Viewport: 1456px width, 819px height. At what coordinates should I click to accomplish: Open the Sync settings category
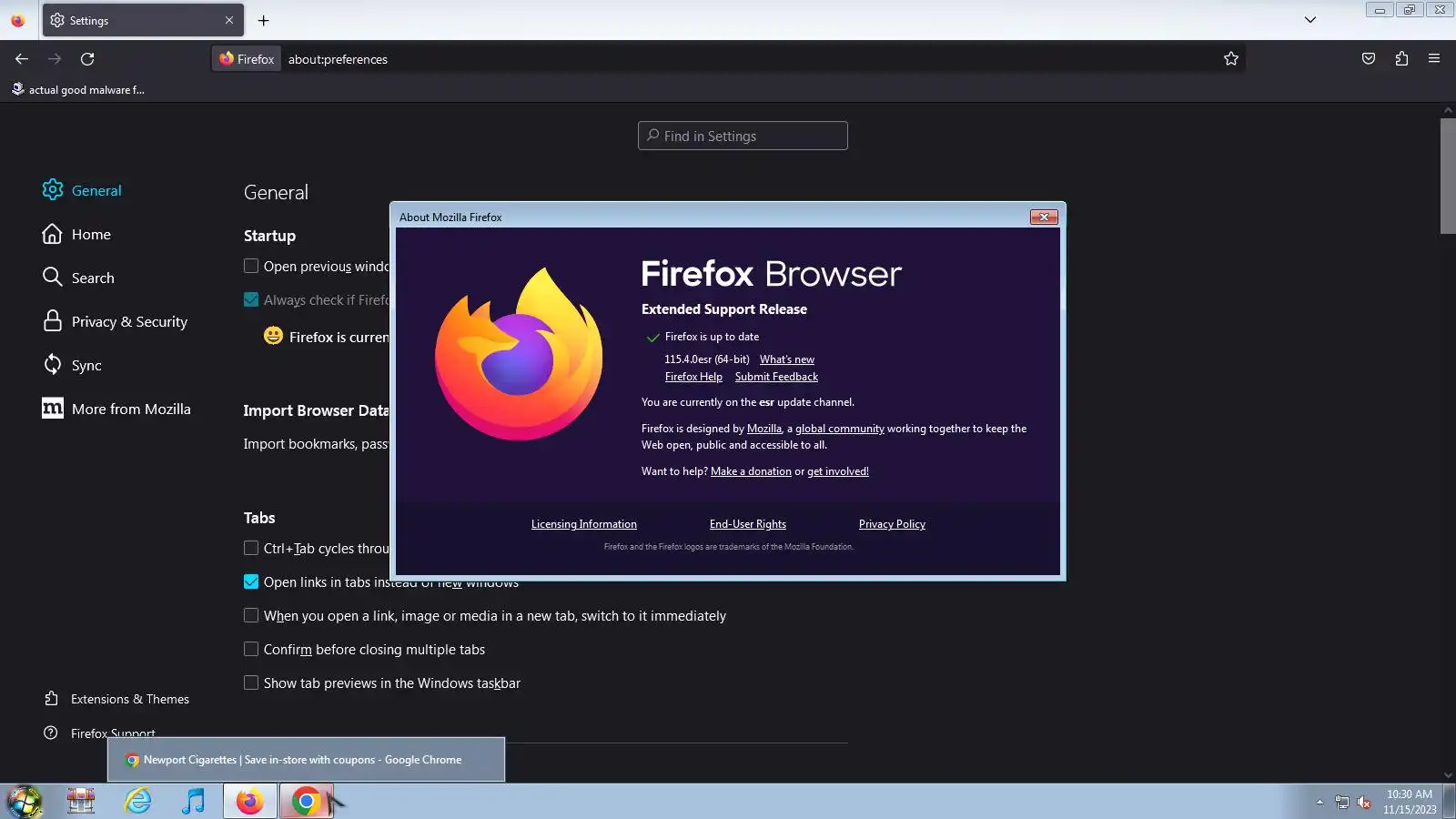tap(72, 365)
